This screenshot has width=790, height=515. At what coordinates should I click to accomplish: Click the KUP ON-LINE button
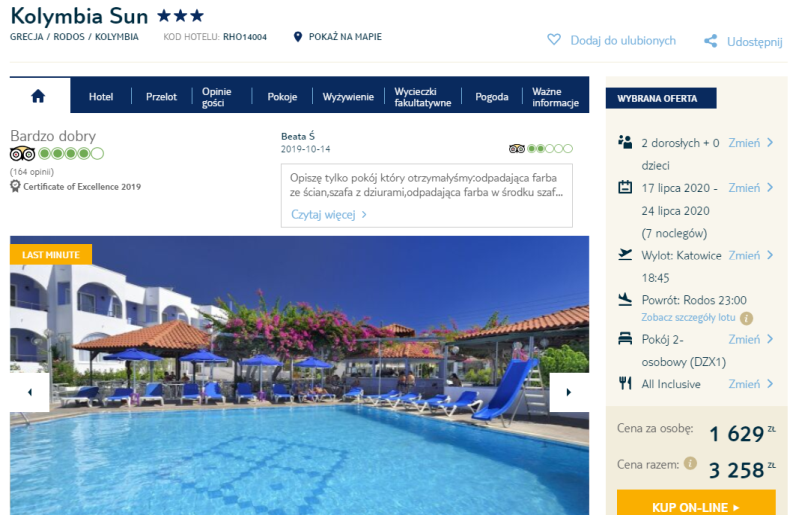(x=696, y=504)
